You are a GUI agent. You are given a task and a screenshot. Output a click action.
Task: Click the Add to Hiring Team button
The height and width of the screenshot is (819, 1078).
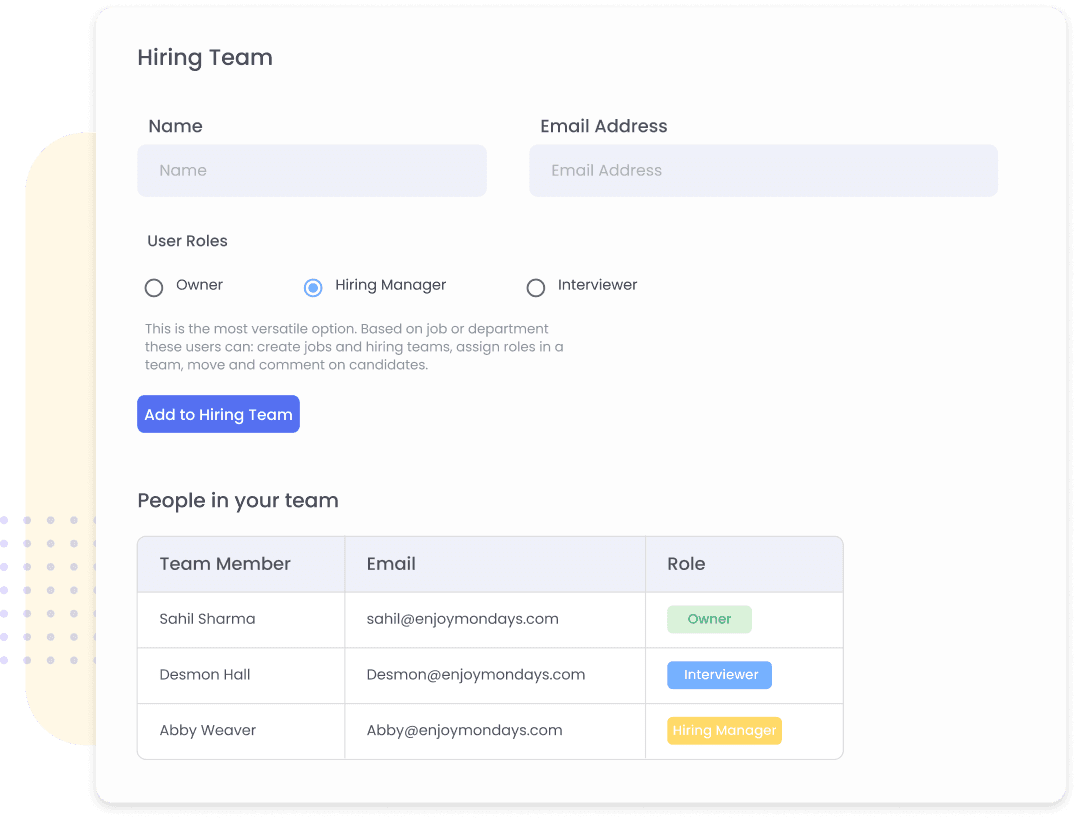(x=219, y=414)
